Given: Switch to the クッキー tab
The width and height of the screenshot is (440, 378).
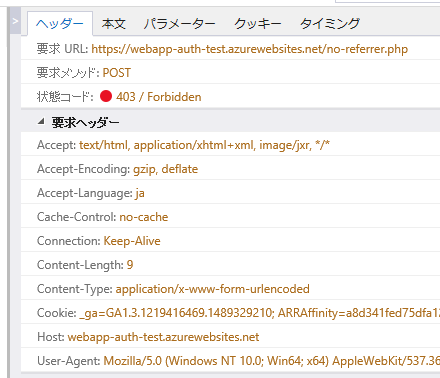Looking at the screenshot, I should tap(258, 24).
